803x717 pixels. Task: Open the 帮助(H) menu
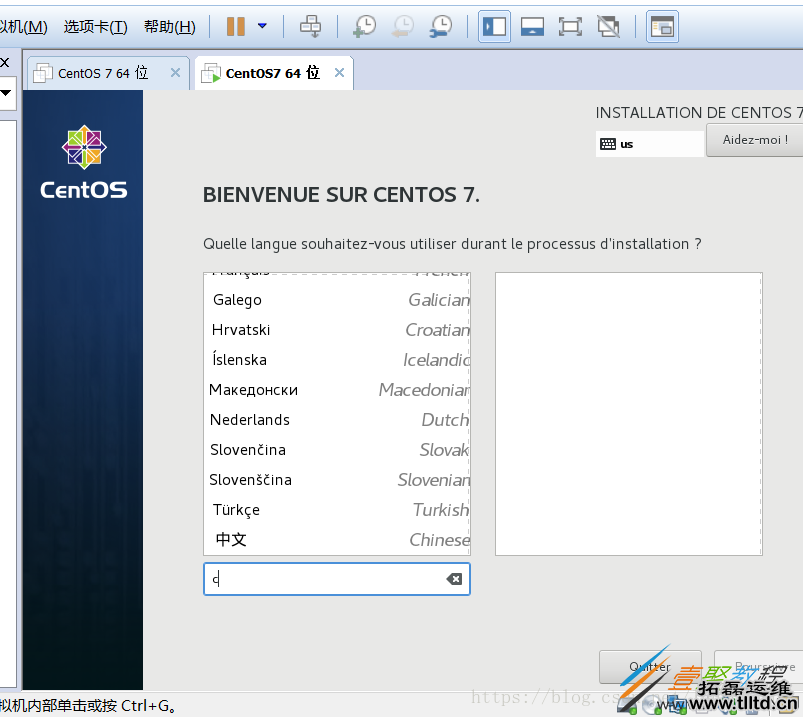point(170,26)
